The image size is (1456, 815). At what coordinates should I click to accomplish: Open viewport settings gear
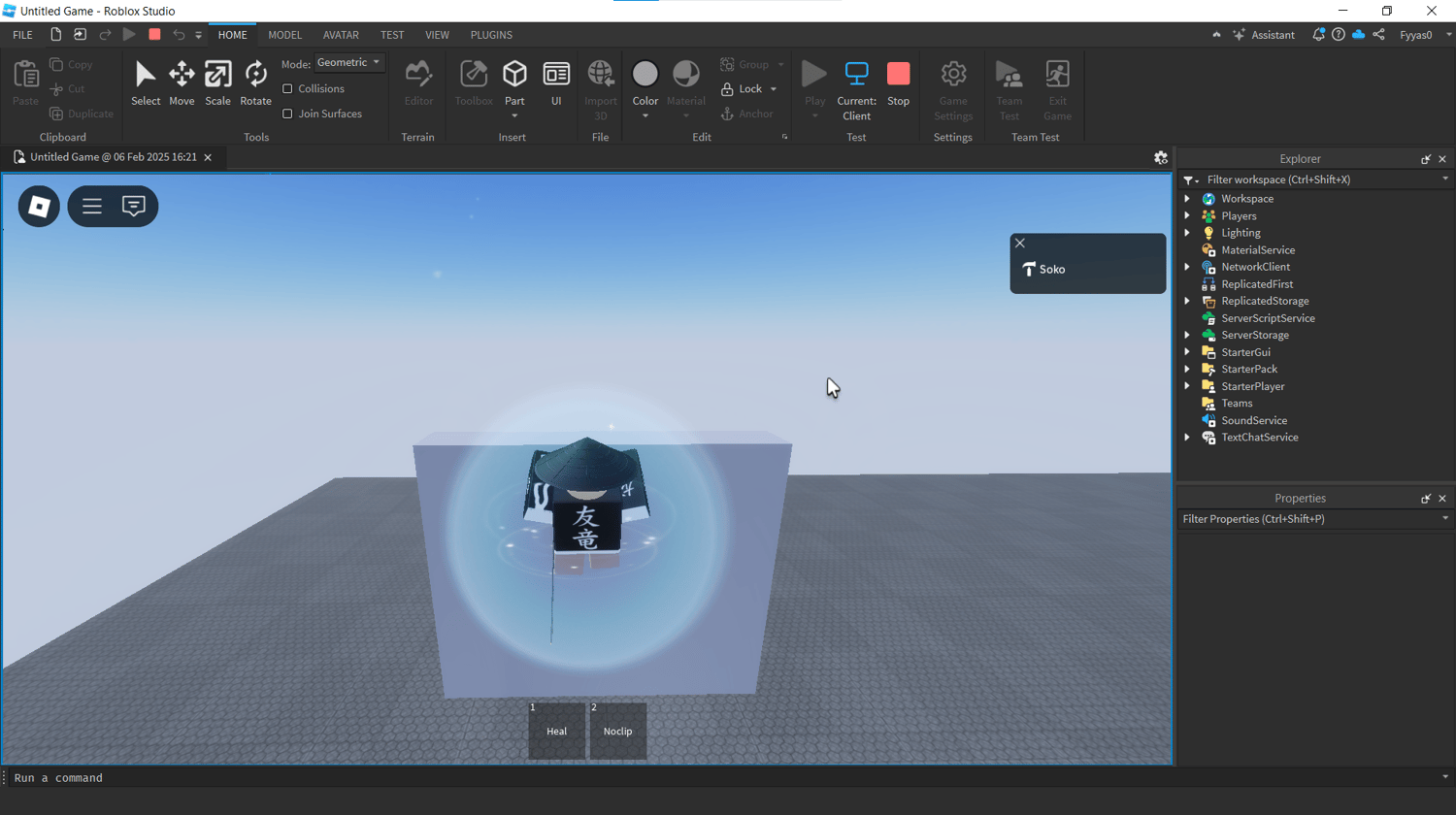(1160, 157)
